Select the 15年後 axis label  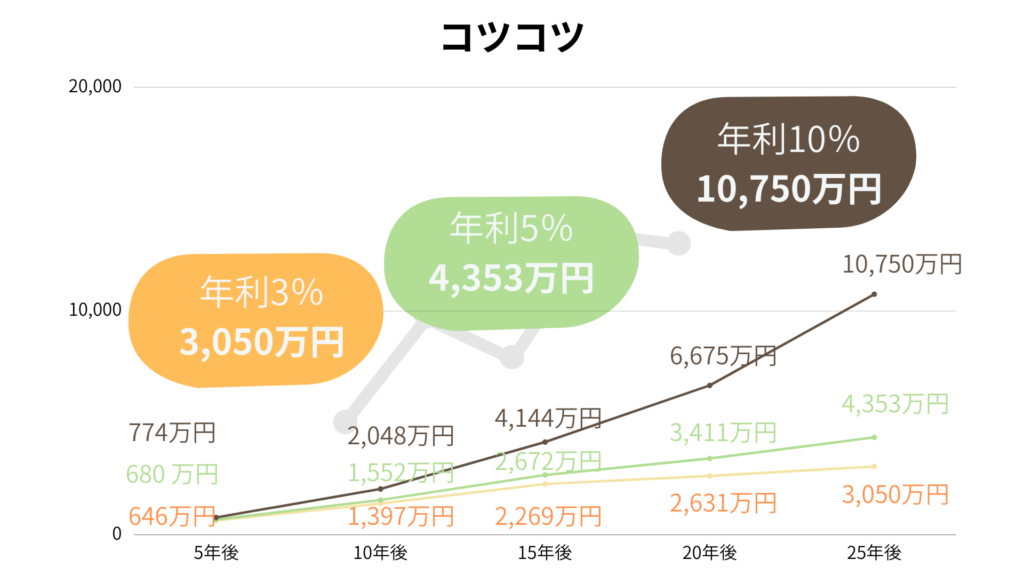pyautogui.click(x=545, y=553)
